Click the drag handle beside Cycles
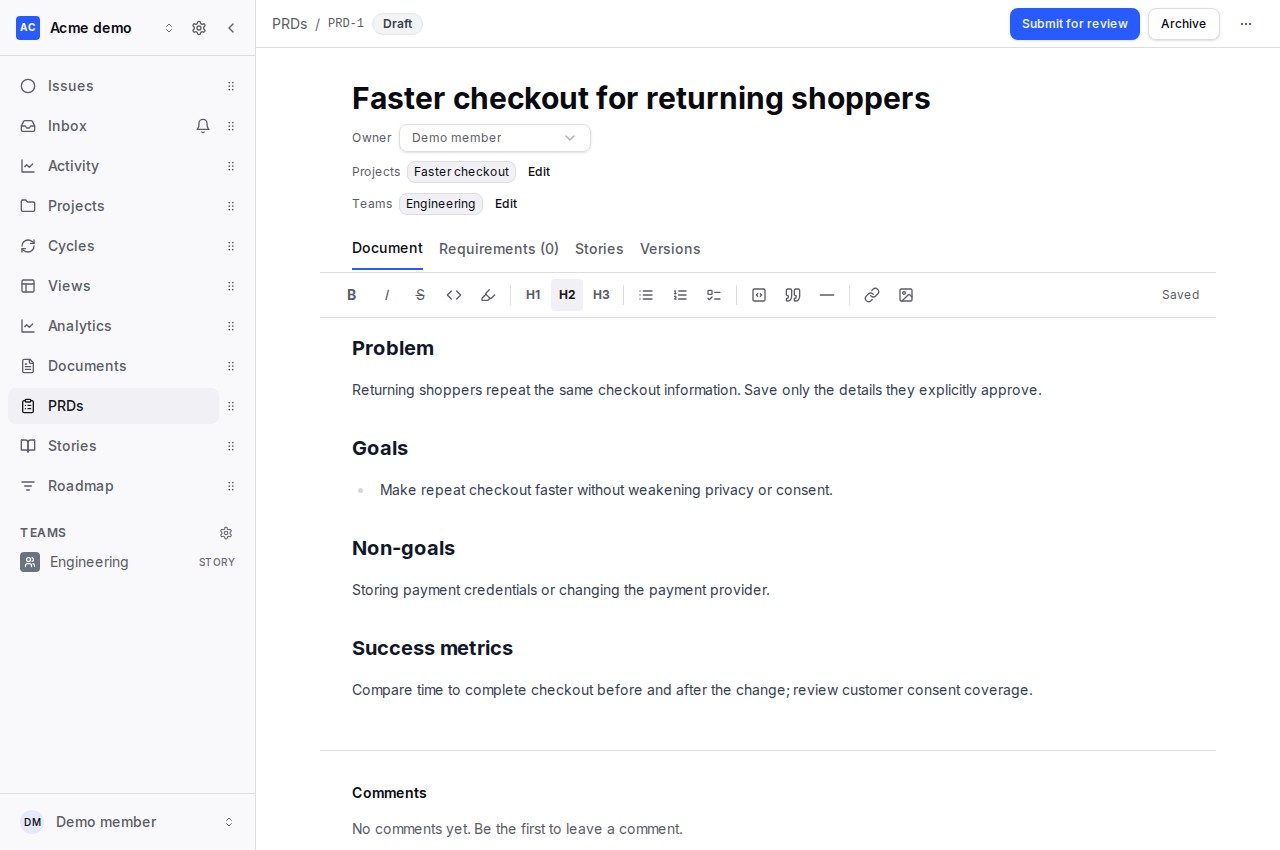 231,246
